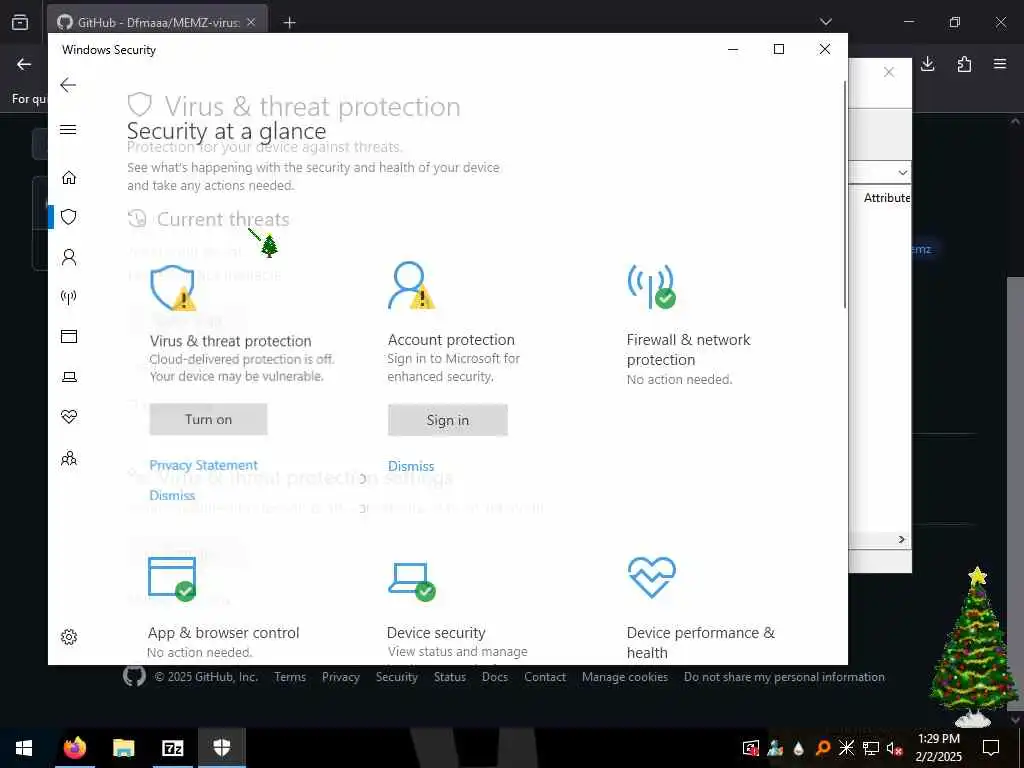Open File Explorer from the taskbar
Image resolution: width=1024 pixels, height=768 pixels.
pos(123,748)
